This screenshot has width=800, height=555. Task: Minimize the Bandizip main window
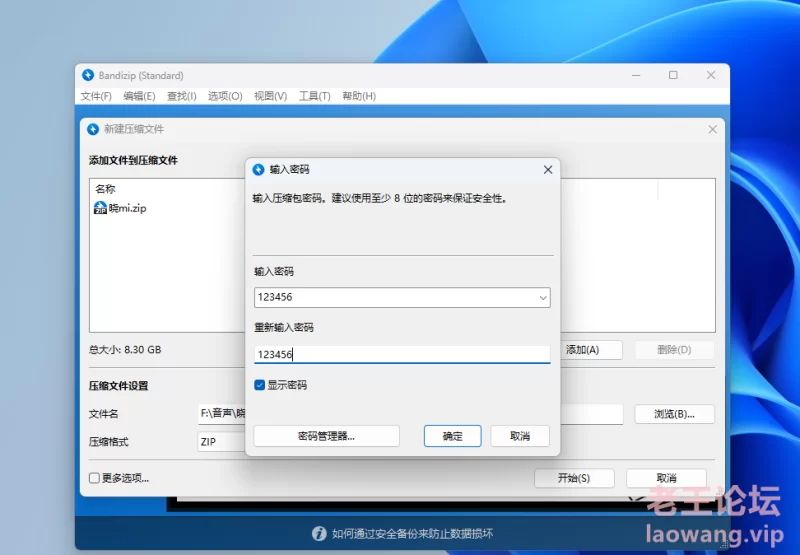[x=636, y=75]
